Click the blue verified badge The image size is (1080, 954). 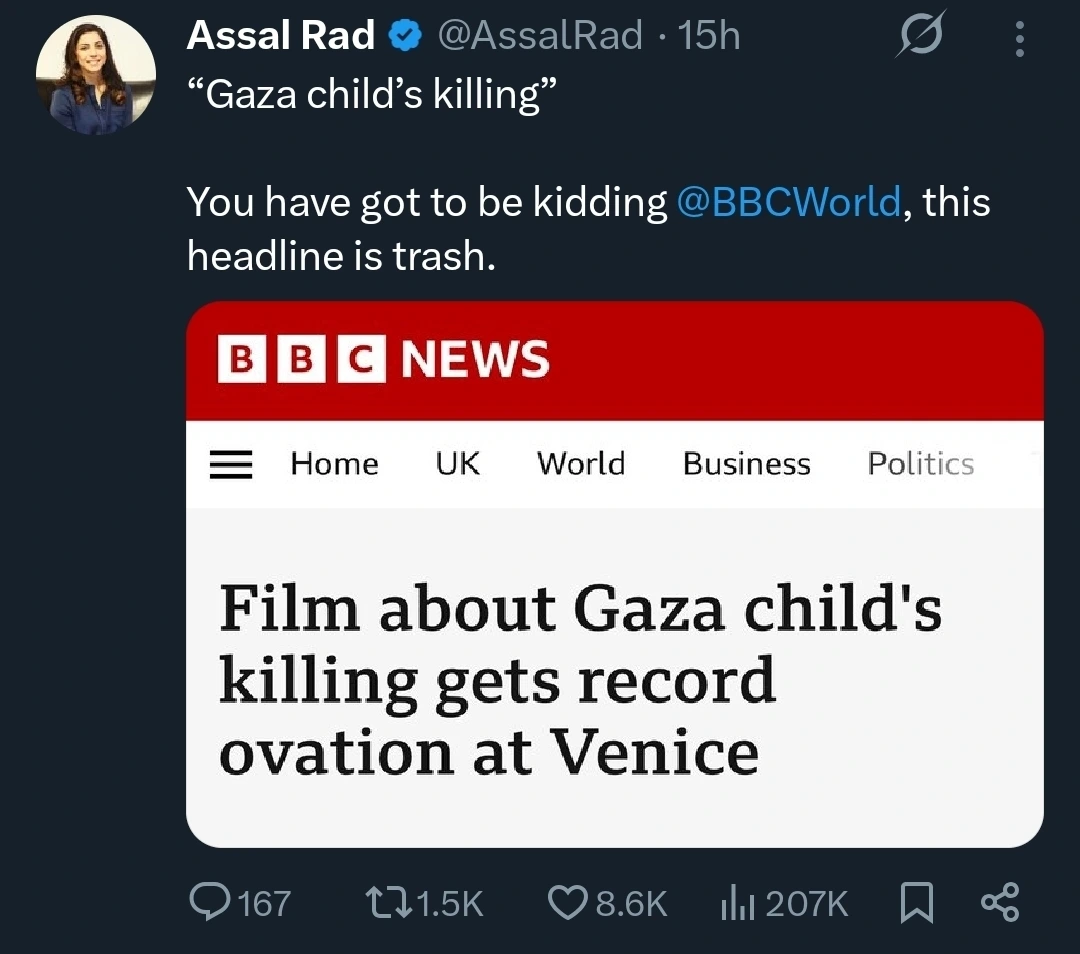pos(403,36)
